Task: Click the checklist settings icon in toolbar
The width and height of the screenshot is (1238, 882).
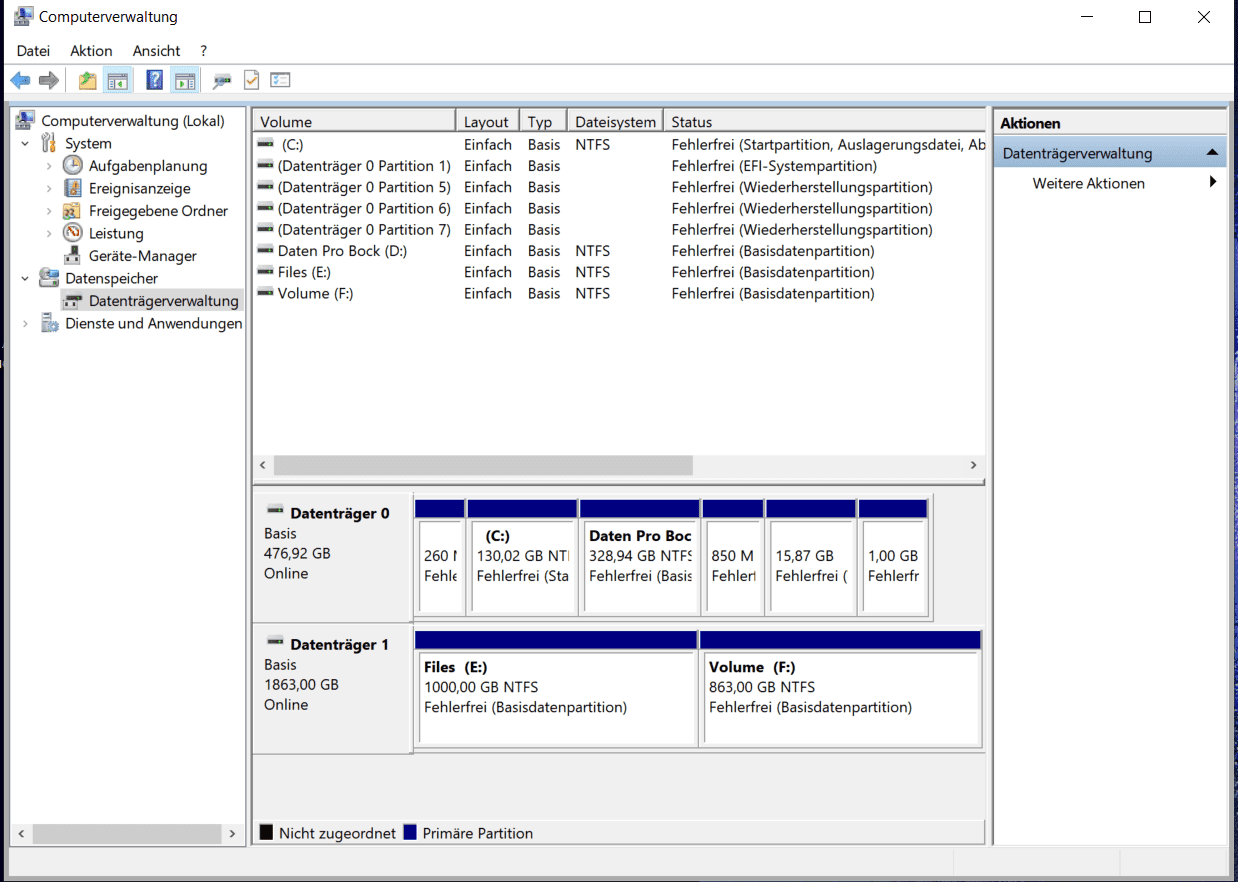Action: click(x=280, y=81)
